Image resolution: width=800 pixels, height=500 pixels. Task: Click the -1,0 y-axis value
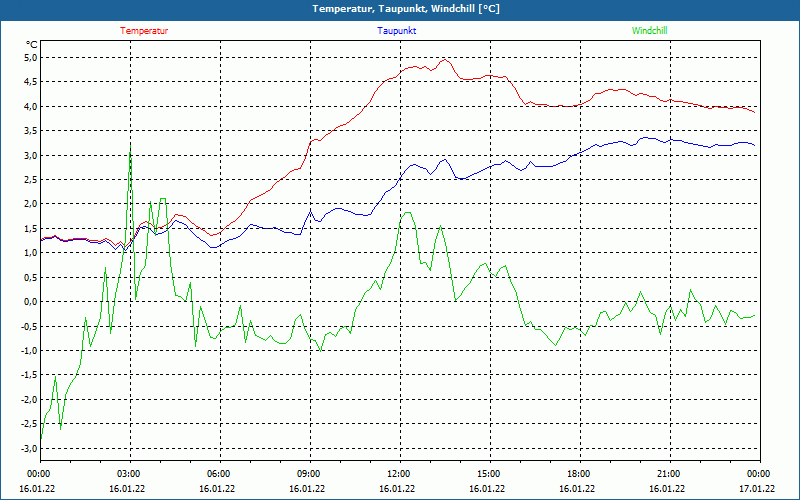click(30, 351)
